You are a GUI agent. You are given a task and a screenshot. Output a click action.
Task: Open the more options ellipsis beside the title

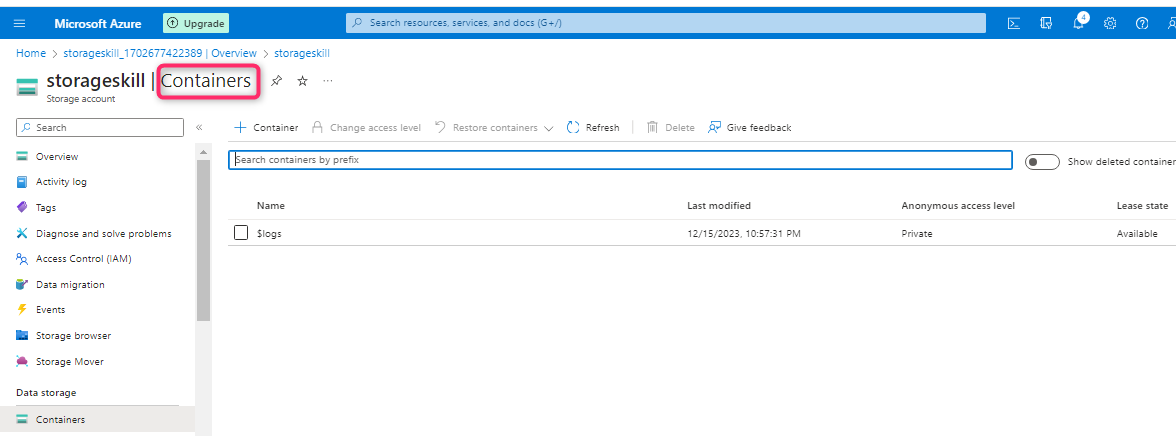tap(328, 80)
